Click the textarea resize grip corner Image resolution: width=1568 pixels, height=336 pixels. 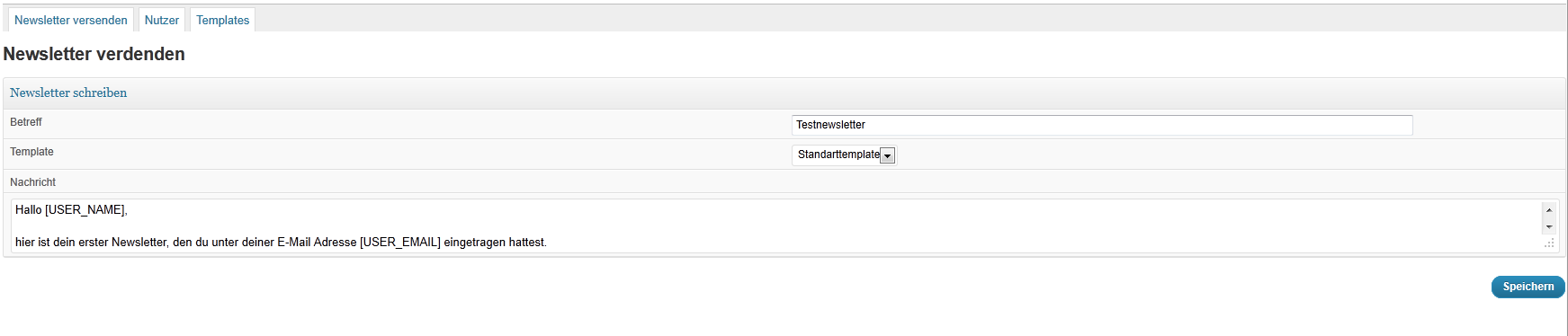pyautogui.click(x=1549, y=243)
